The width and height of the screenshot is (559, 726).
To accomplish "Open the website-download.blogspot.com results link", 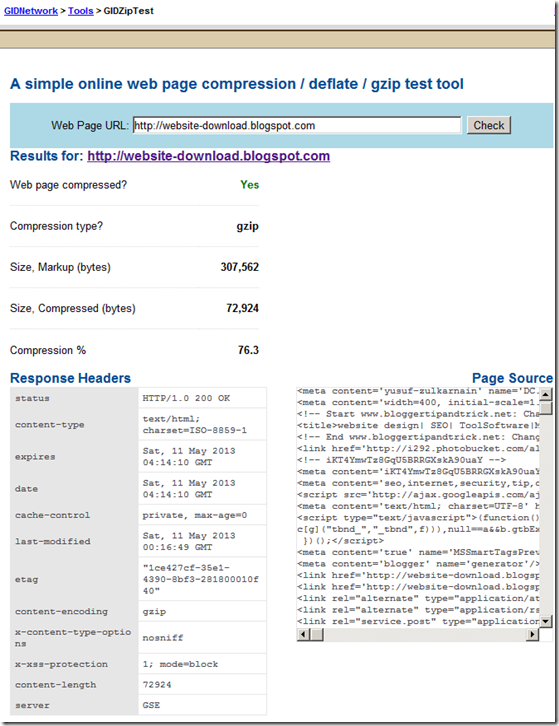I will coord(208,156).
